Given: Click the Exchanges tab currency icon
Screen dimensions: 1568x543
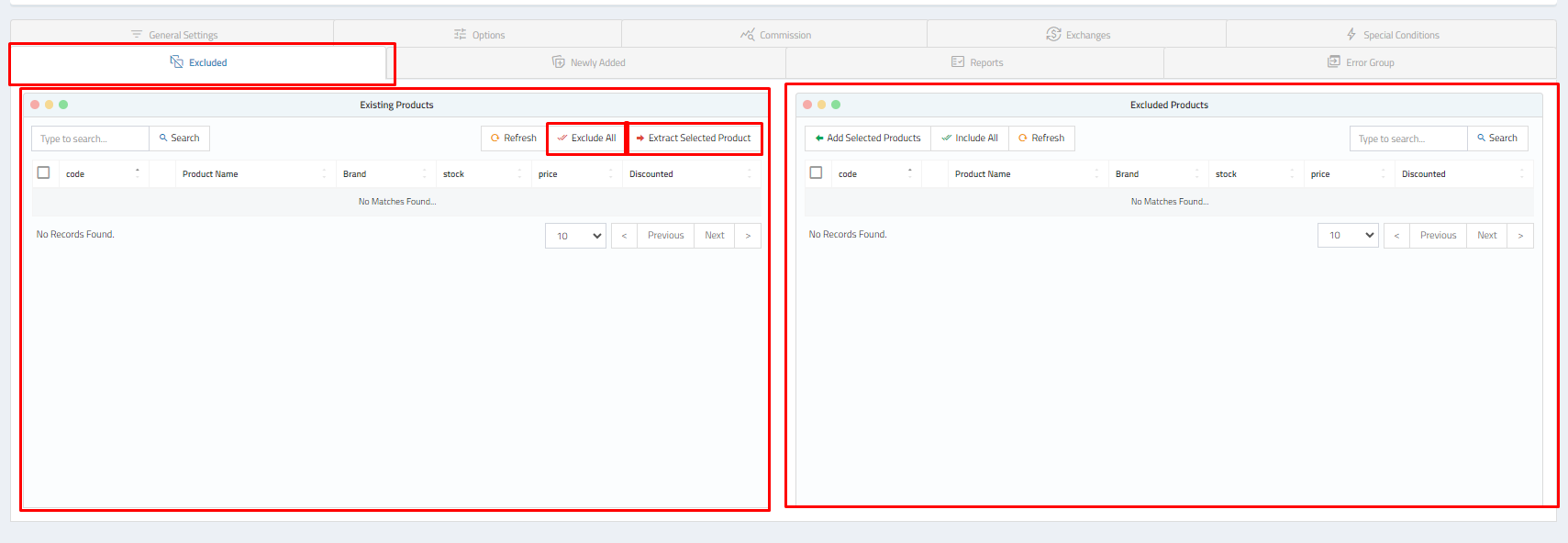Looking at the screenshot, I should coord(1053,35).
